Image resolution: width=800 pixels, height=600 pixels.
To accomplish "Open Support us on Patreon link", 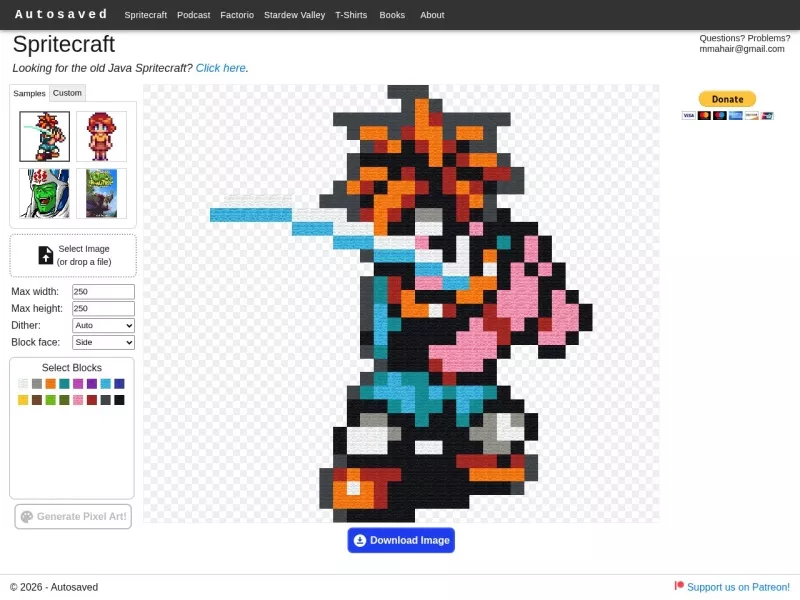I will [738, 587].
